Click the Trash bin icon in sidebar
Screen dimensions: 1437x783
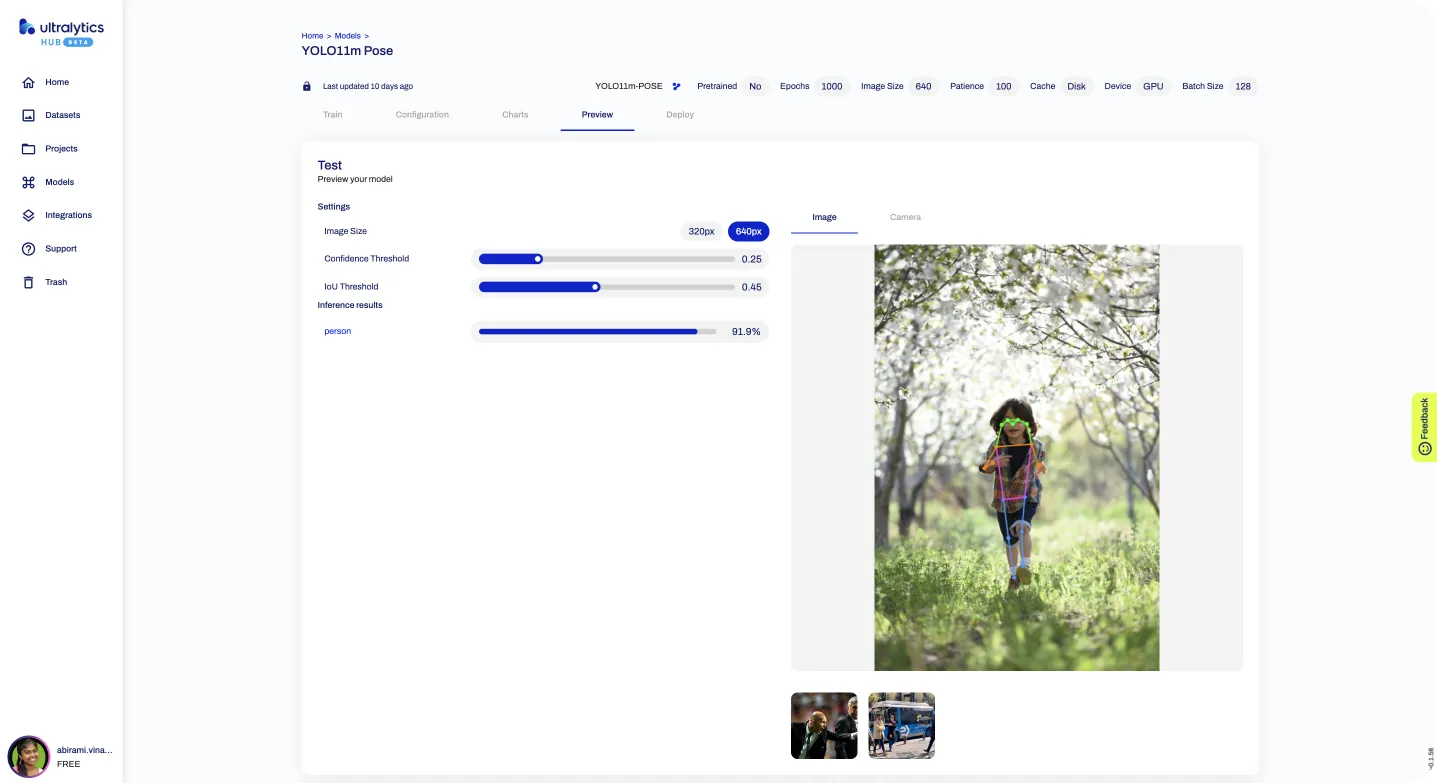(29, 282)
